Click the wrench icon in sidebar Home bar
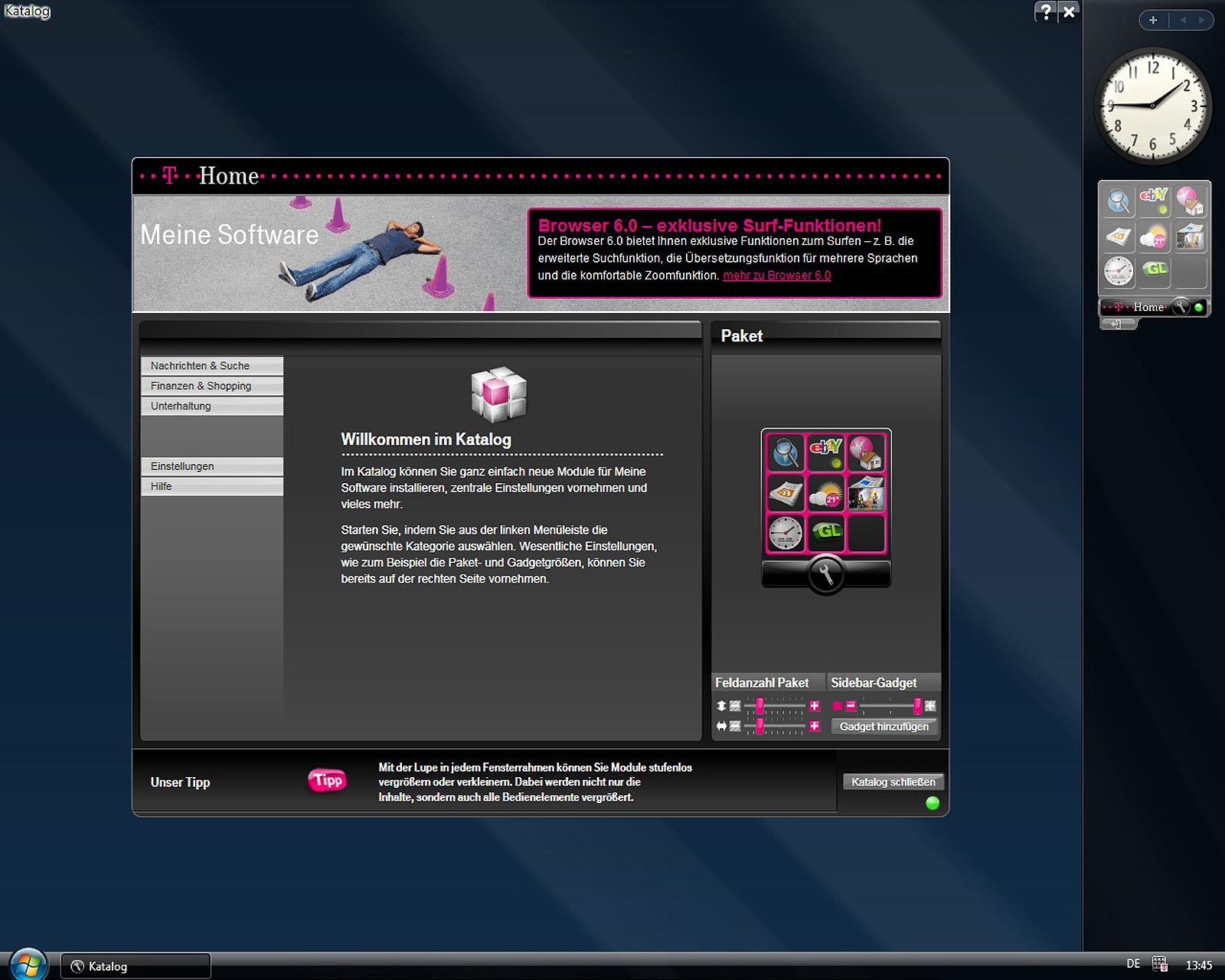Image resolution: width=1225 pixels, height=980 pixels. tap(1181, 307)
